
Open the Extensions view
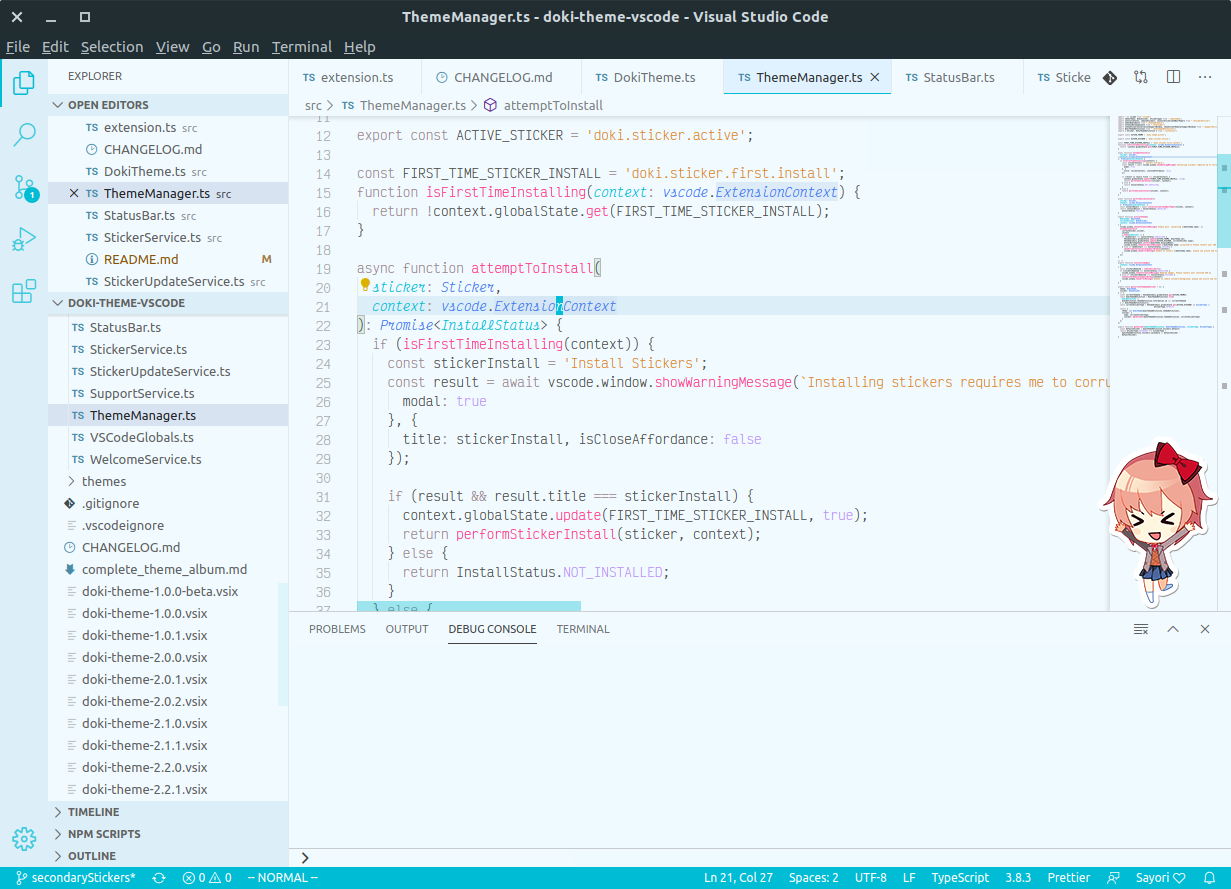coord(24,291)
